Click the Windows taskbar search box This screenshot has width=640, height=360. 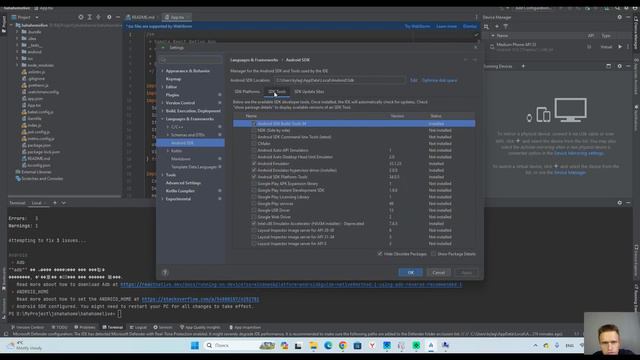pos(240,346)
